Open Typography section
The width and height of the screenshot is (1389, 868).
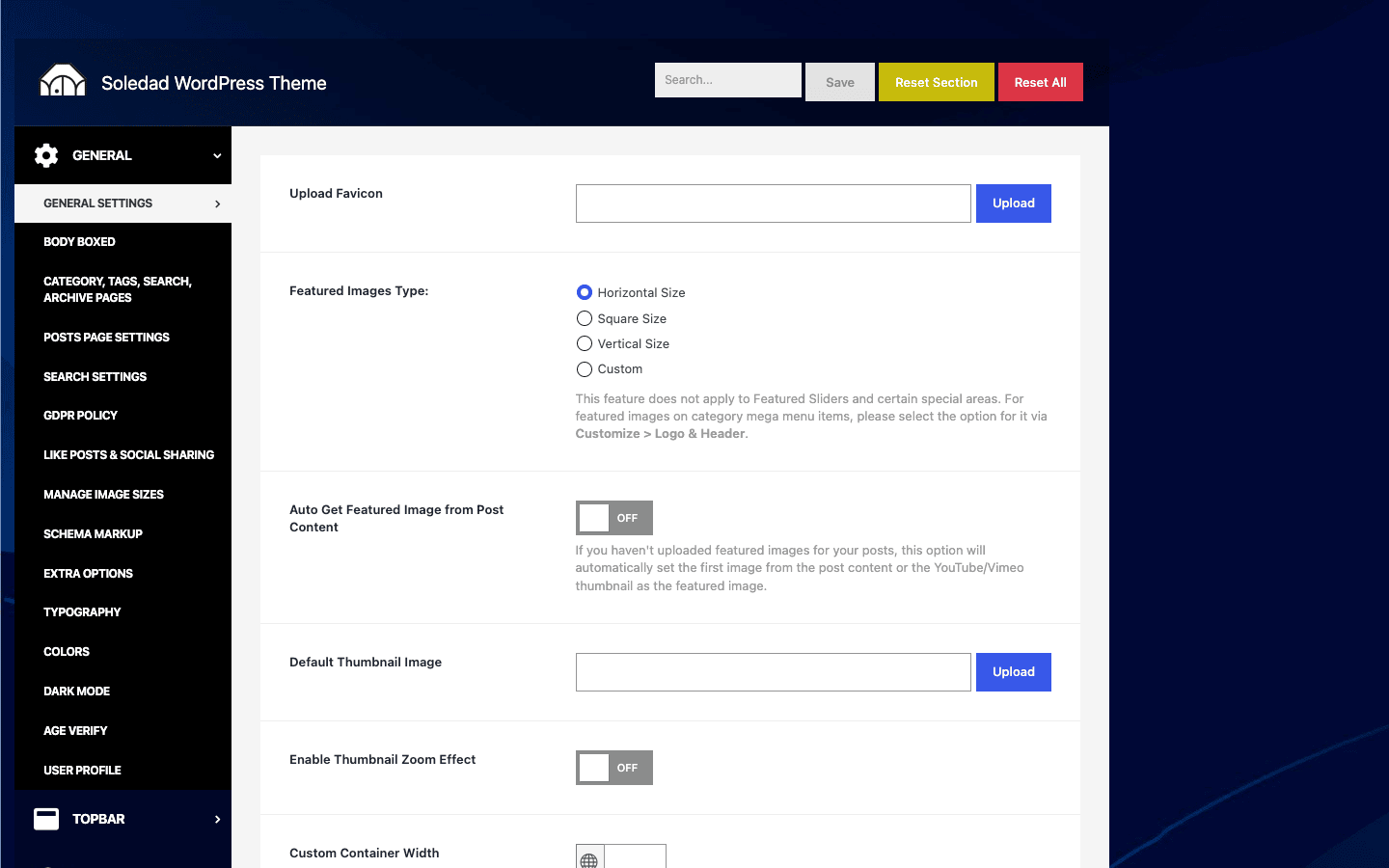click(x=123, y=612)
